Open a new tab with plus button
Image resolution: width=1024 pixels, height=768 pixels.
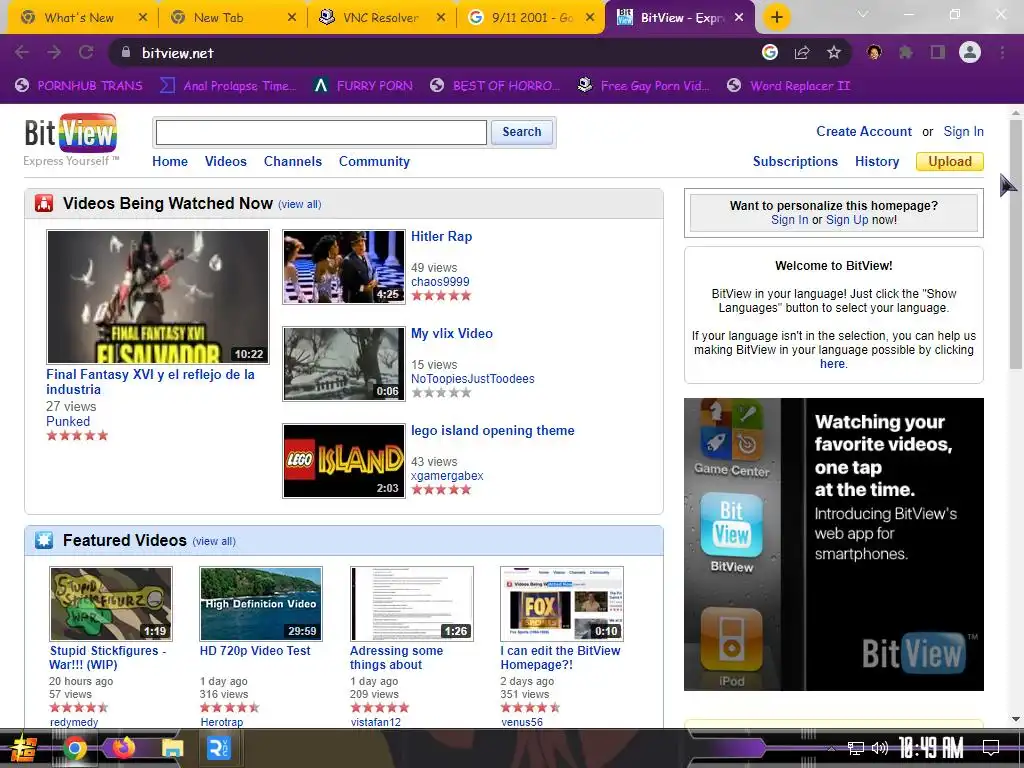tap(776, 17)
